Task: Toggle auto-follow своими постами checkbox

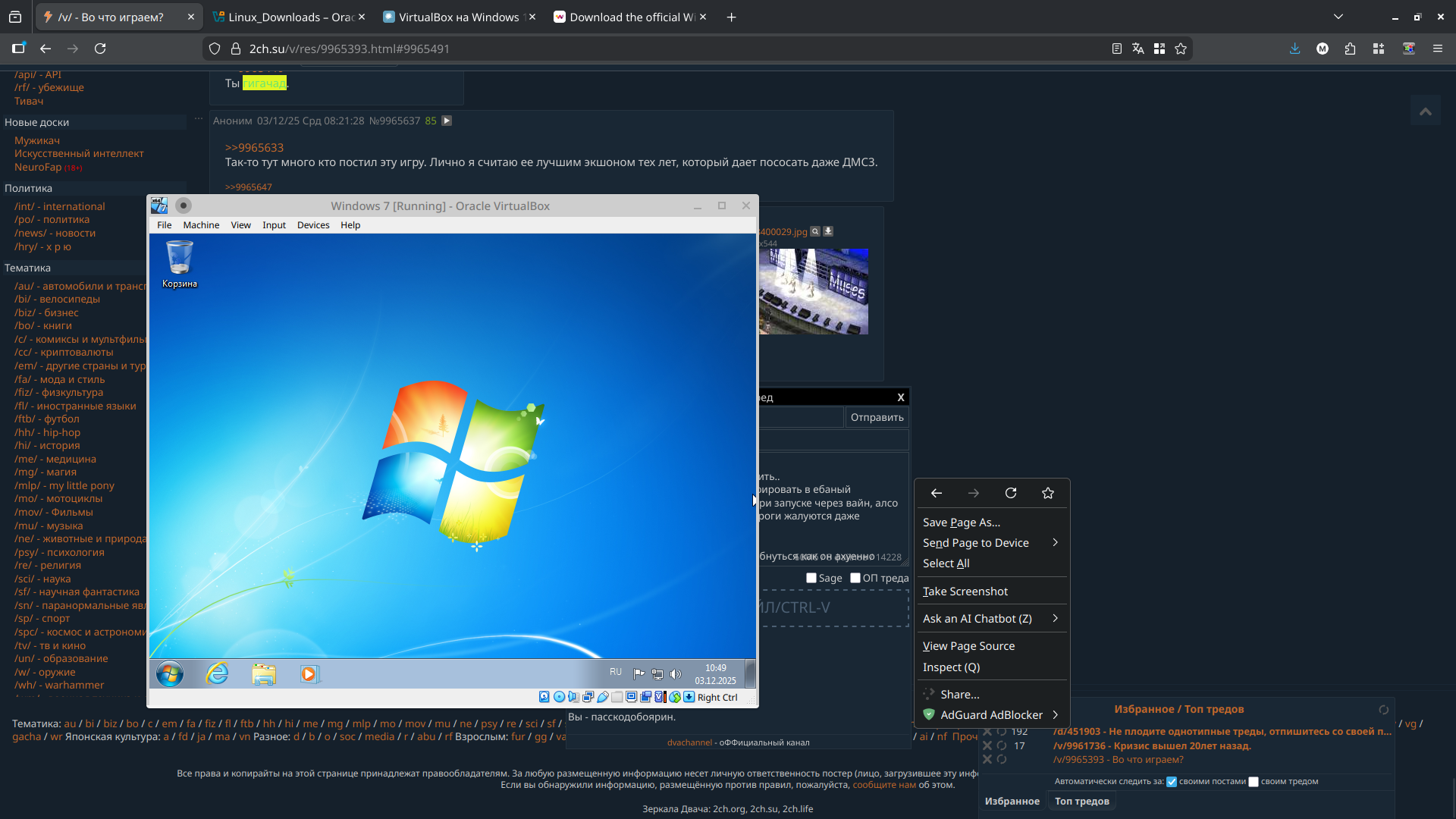Action: coord(1172,782)
